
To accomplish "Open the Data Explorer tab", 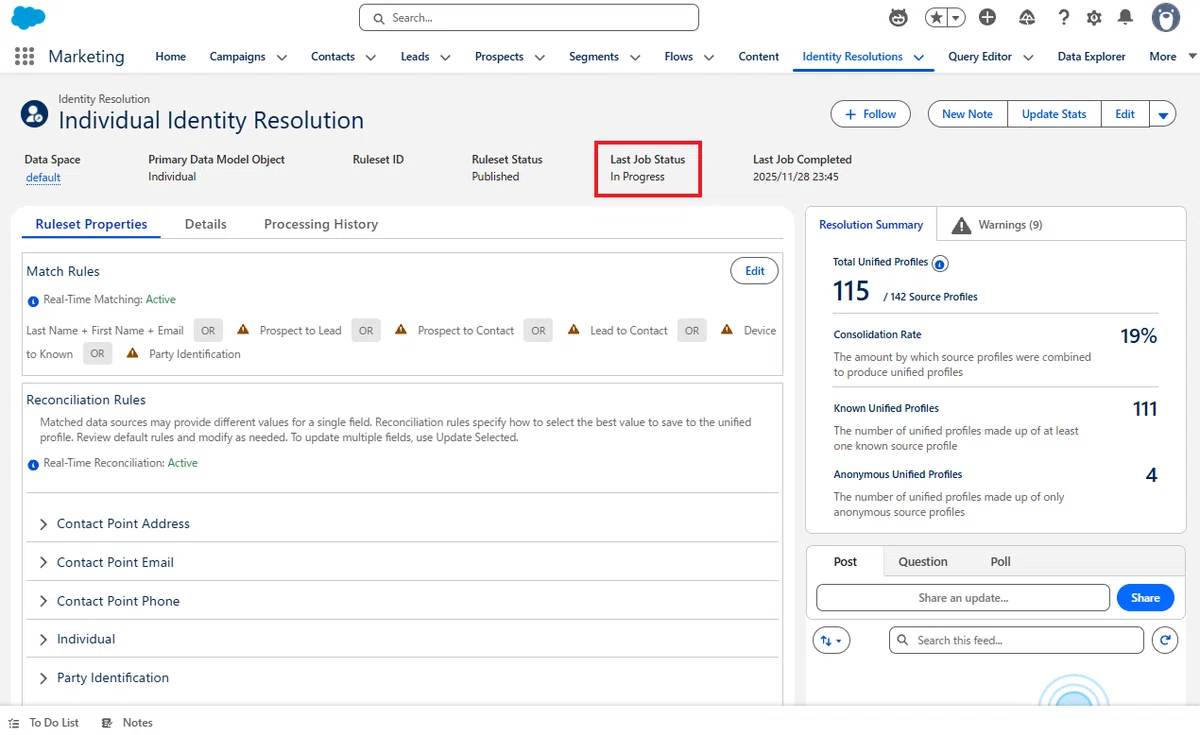I will [x=1092, y=57].
